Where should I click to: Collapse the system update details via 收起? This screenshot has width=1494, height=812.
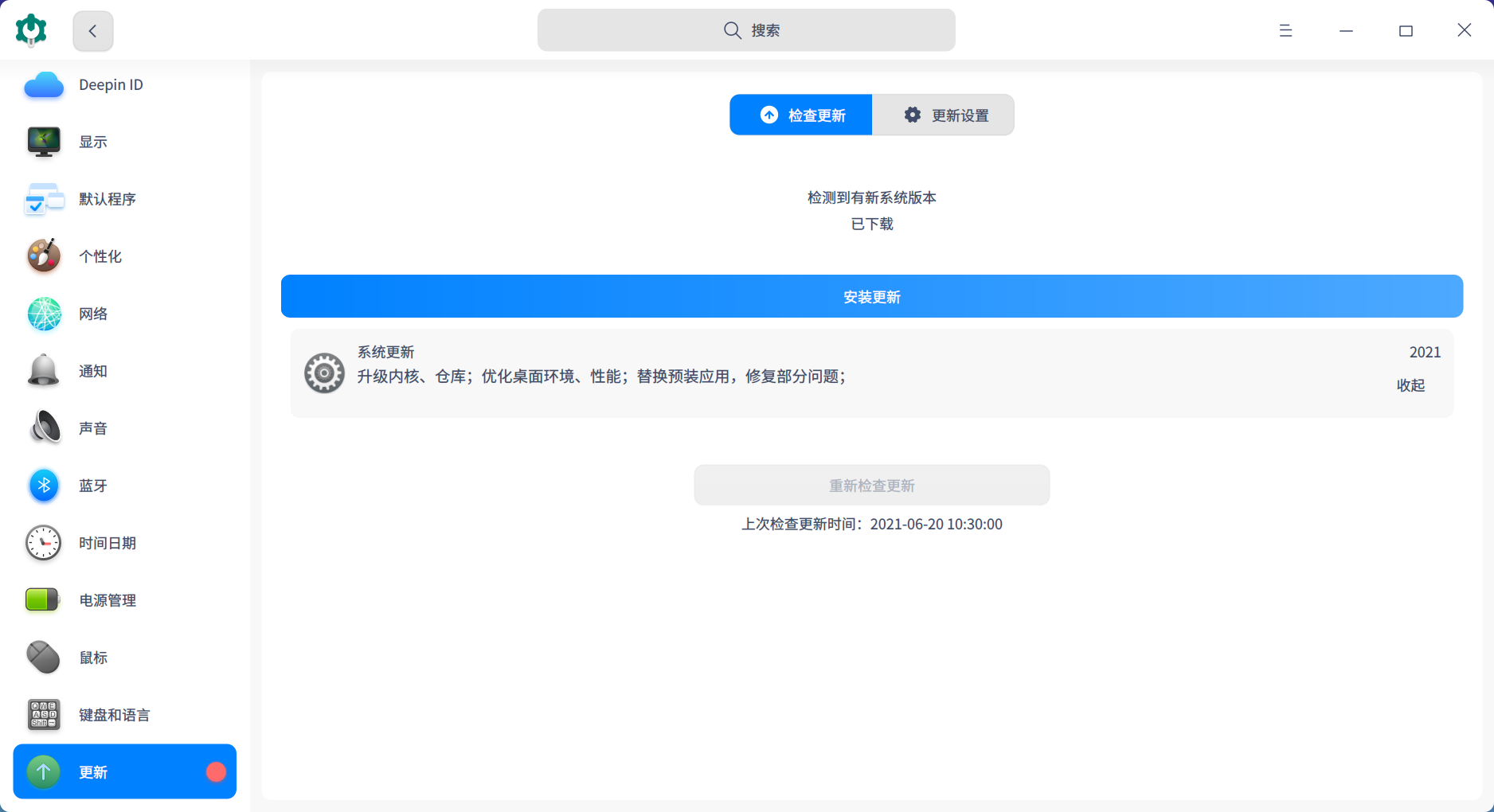pyautogui.click(x=1410, y=385)
